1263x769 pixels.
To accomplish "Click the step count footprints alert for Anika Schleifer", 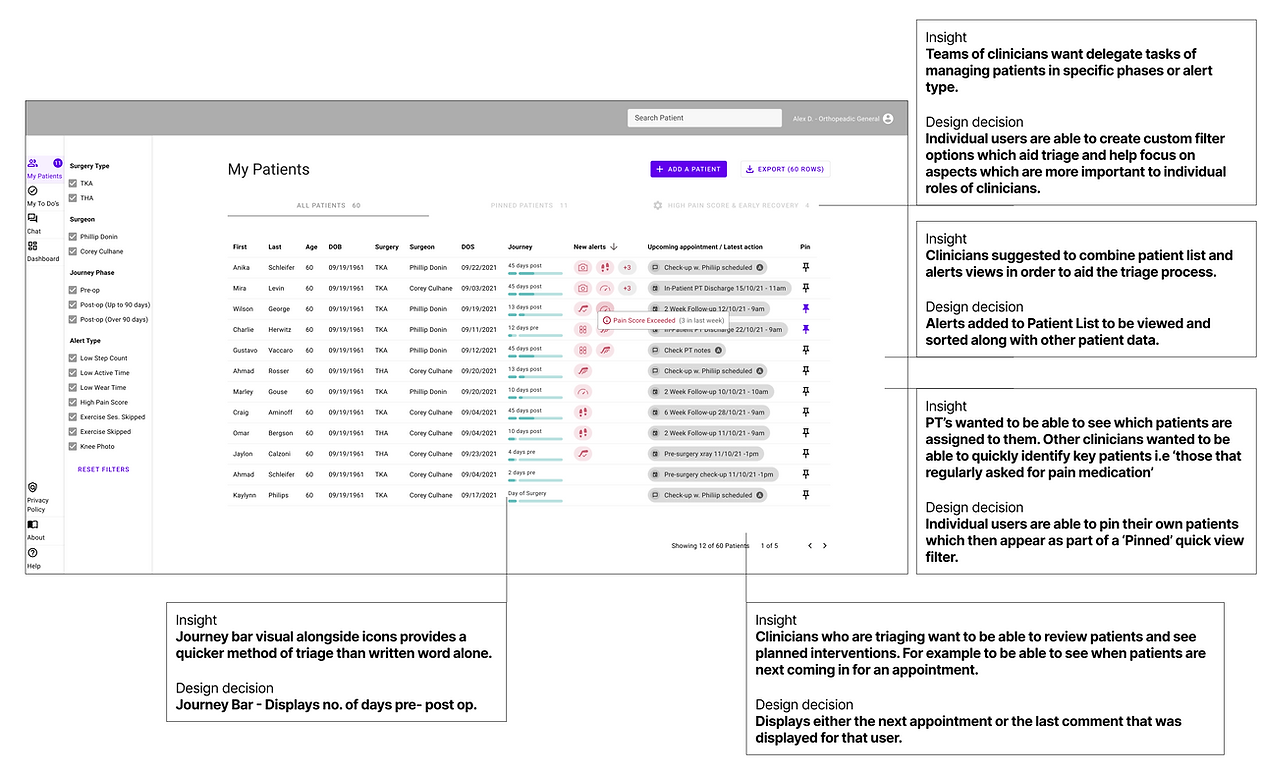I will pyautogui.click(x=604, y=267).
